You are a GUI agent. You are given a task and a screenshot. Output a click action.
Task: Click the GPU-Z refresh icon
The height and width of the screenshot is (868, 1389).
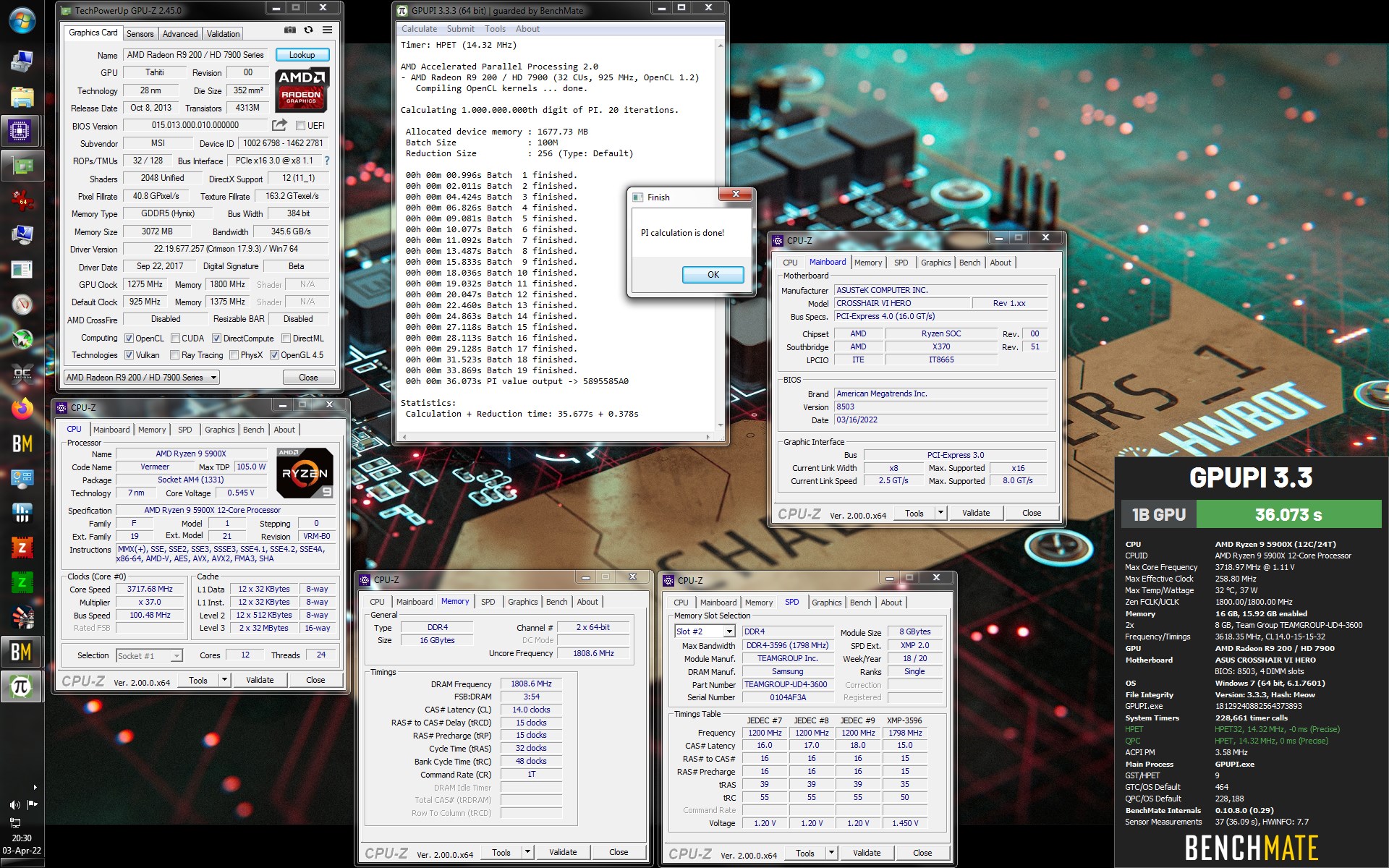pyautogui.click(x=308, y=30)
